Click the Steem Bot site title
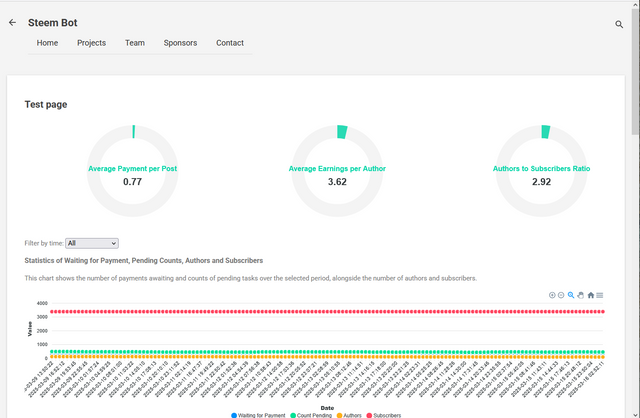 pos(53,23)
